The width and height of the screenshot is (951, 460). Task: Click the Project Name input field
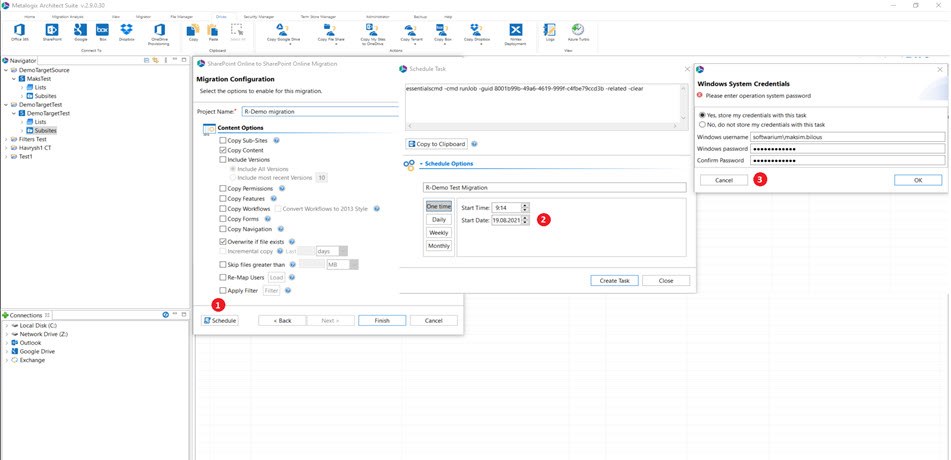[320, 112]
